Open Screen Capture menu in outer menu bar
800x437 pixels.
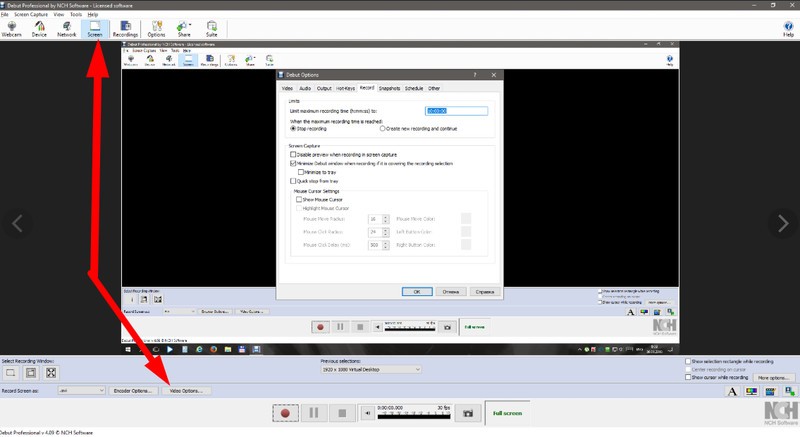point(31,14)
